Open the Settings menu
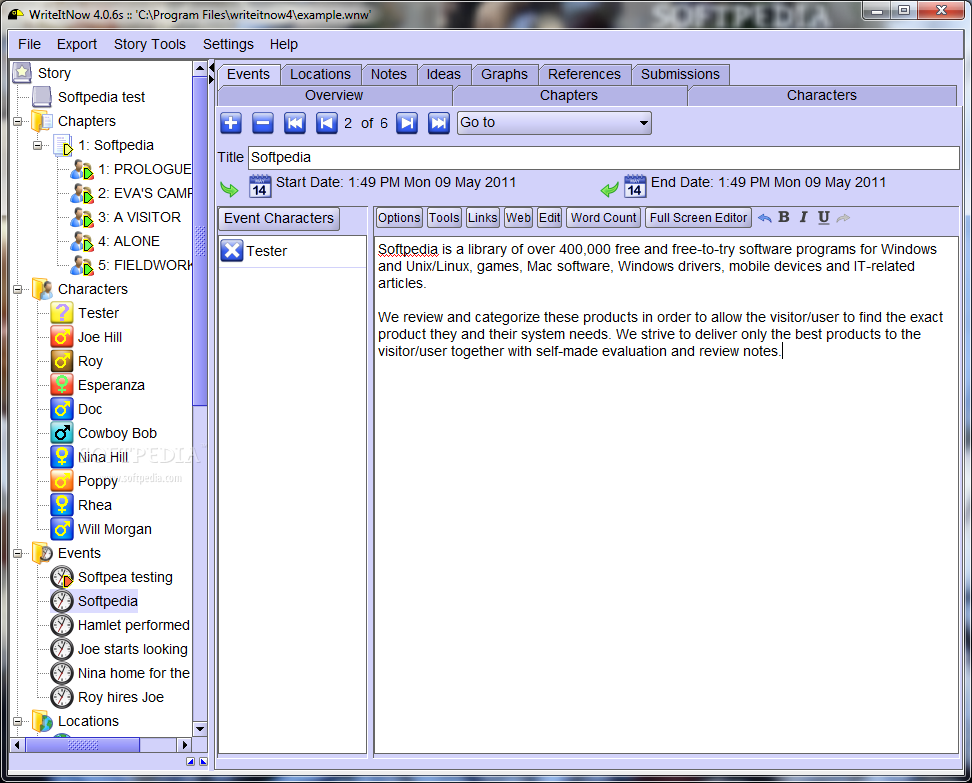This screenshot has width=972, height=783. [x=228, y=44]
